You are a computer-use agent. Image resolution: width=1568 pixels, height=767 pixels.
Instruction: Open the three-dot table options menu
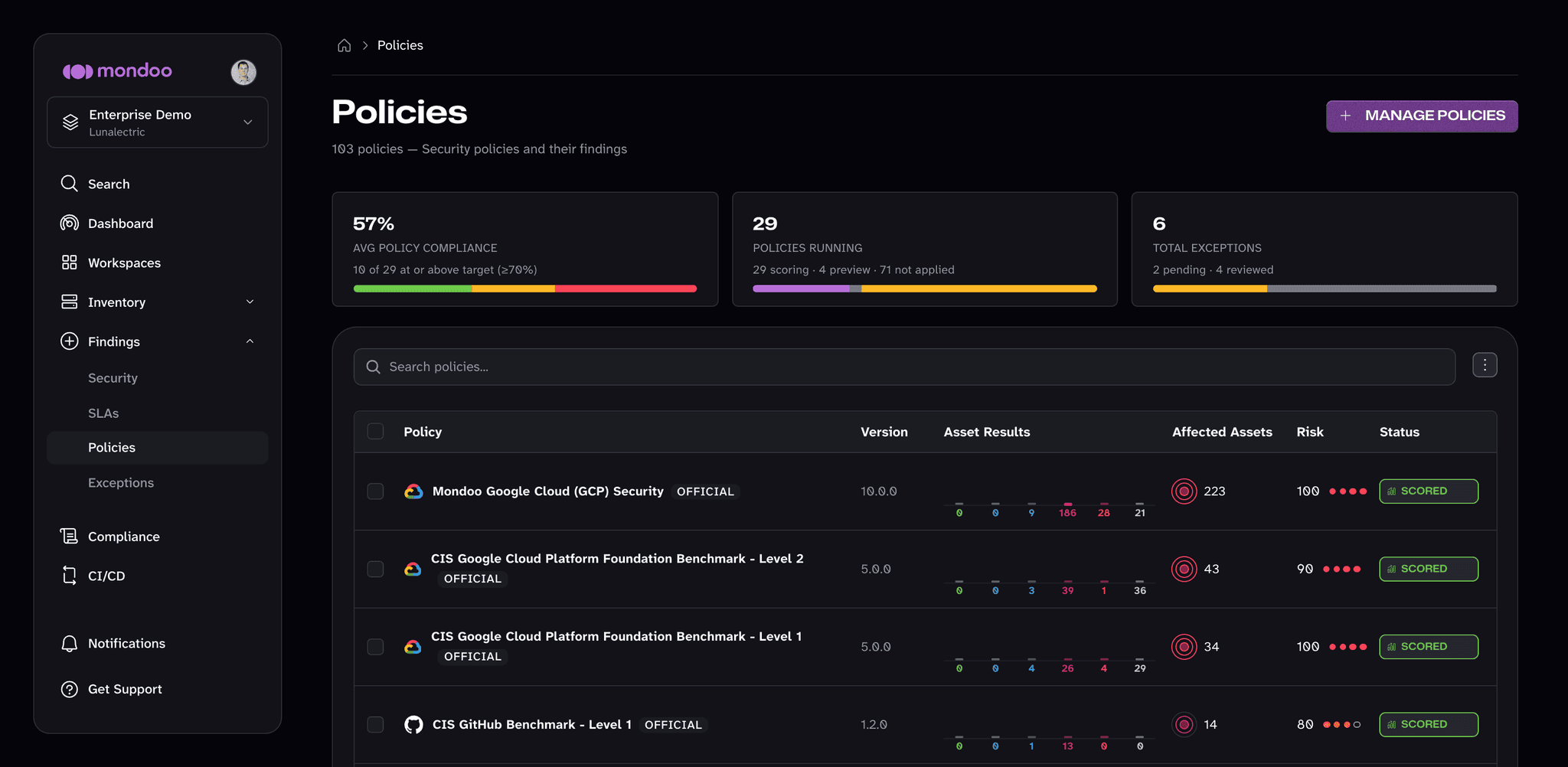pos(1485,366)
